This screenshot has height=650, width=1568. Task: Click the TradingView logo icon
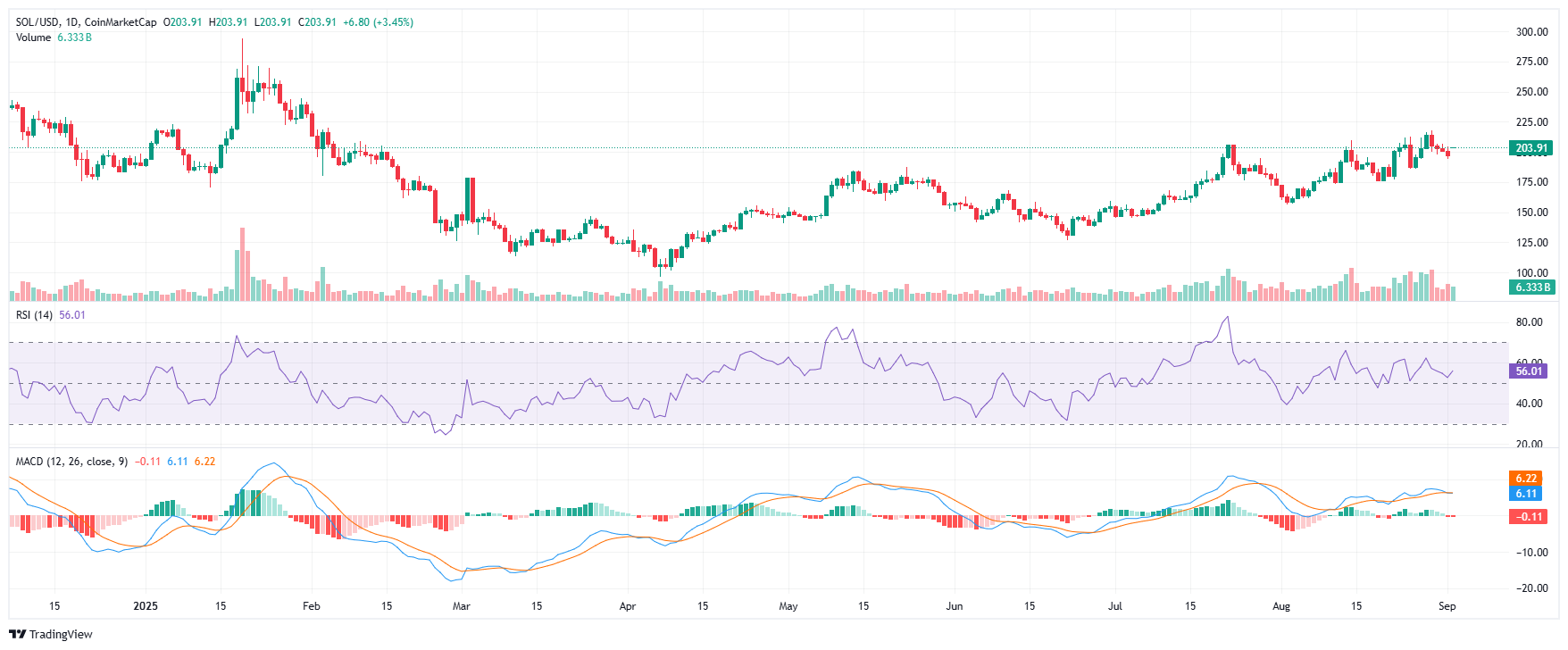(x=17, y=635)
